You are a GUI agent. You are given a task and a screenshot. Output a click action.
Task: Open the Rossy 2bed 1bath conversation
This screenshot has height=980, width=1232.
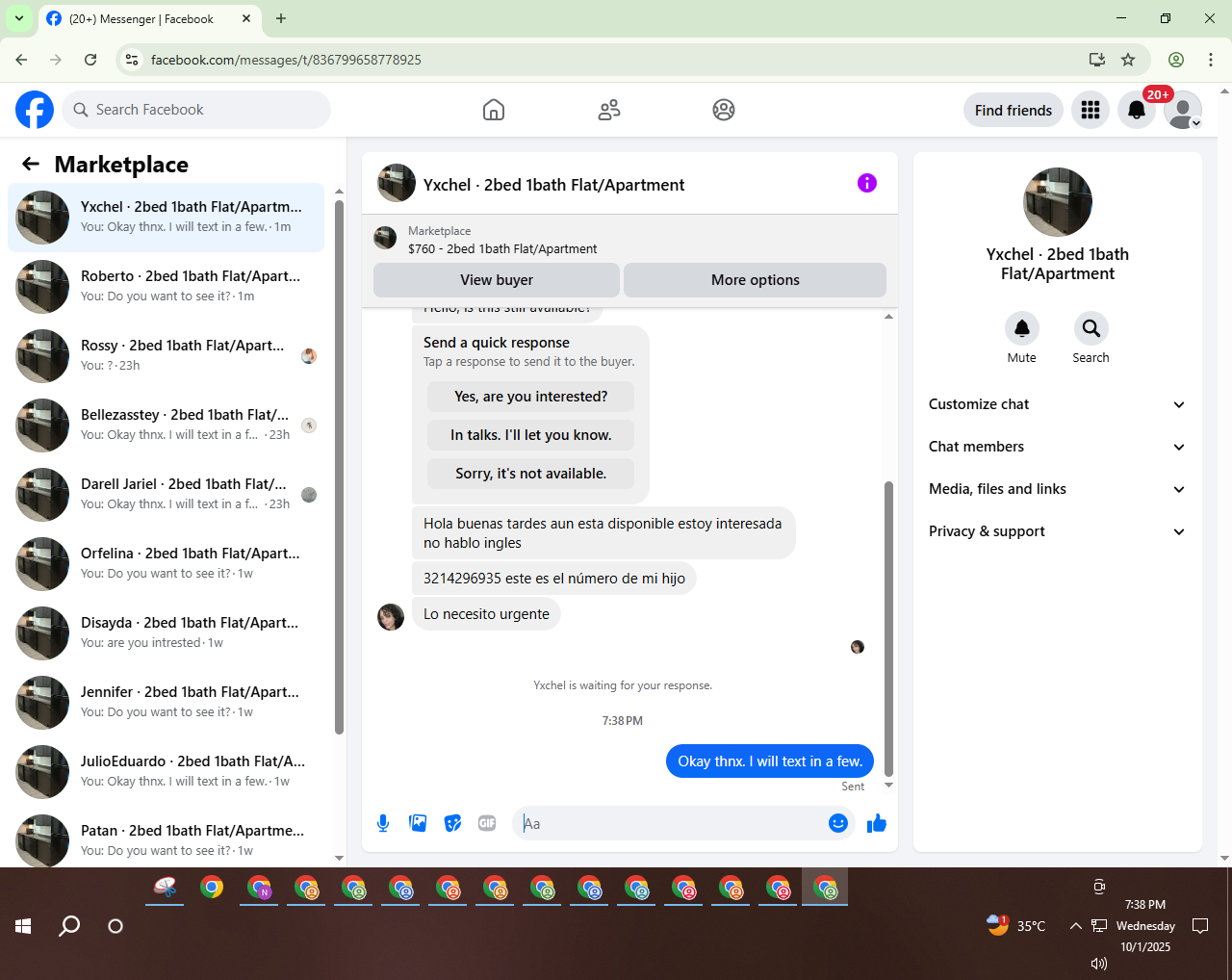point(166,356)
